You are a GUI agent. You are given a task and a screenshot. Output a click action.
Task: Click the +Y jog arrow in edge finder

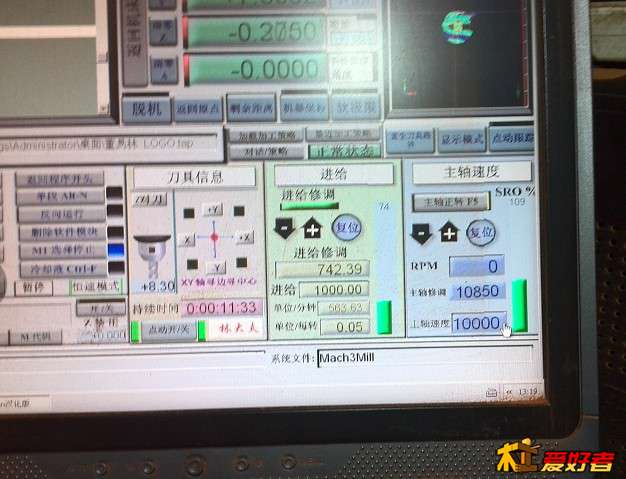(x=213, y=210)
